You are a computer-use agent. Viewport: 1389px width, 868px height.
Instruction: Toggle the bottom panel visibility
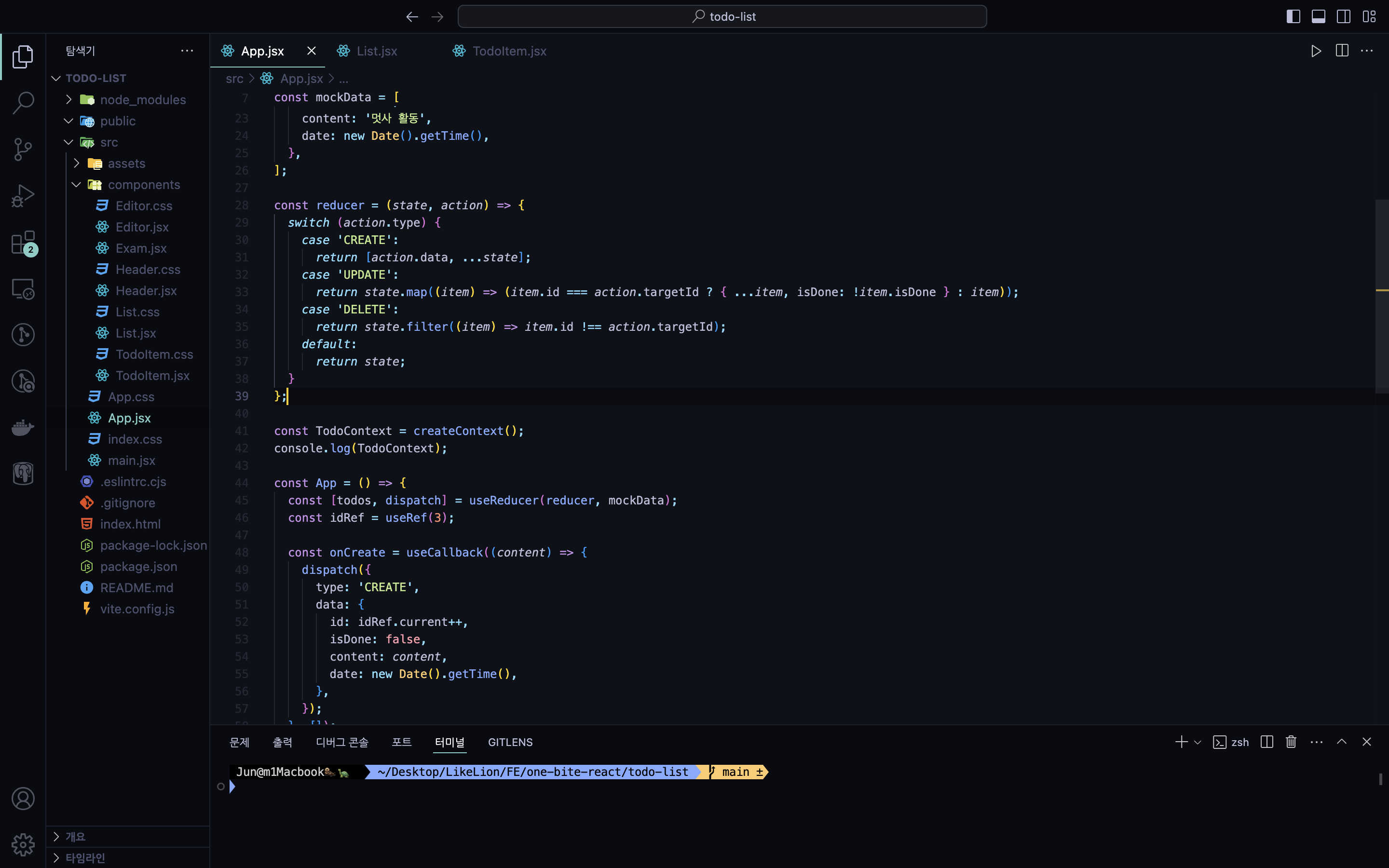[x=1319, y=17]
